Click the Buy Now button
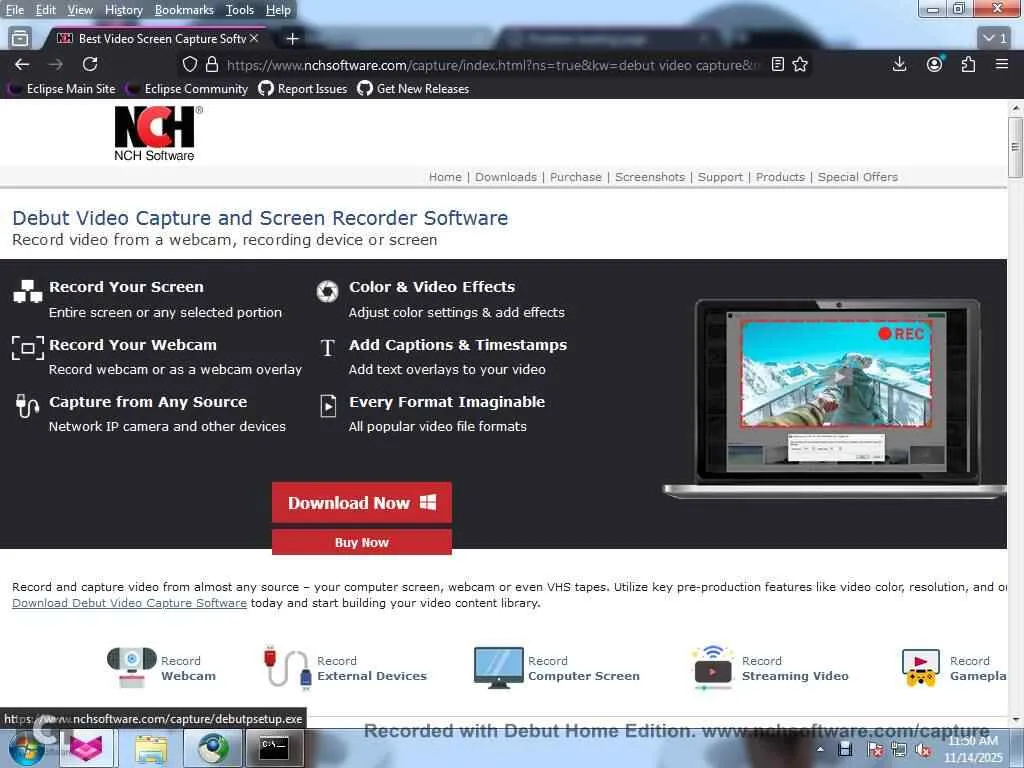Image resolution: width=1024 pixels, height=768 pixels. tap(362, 542)
